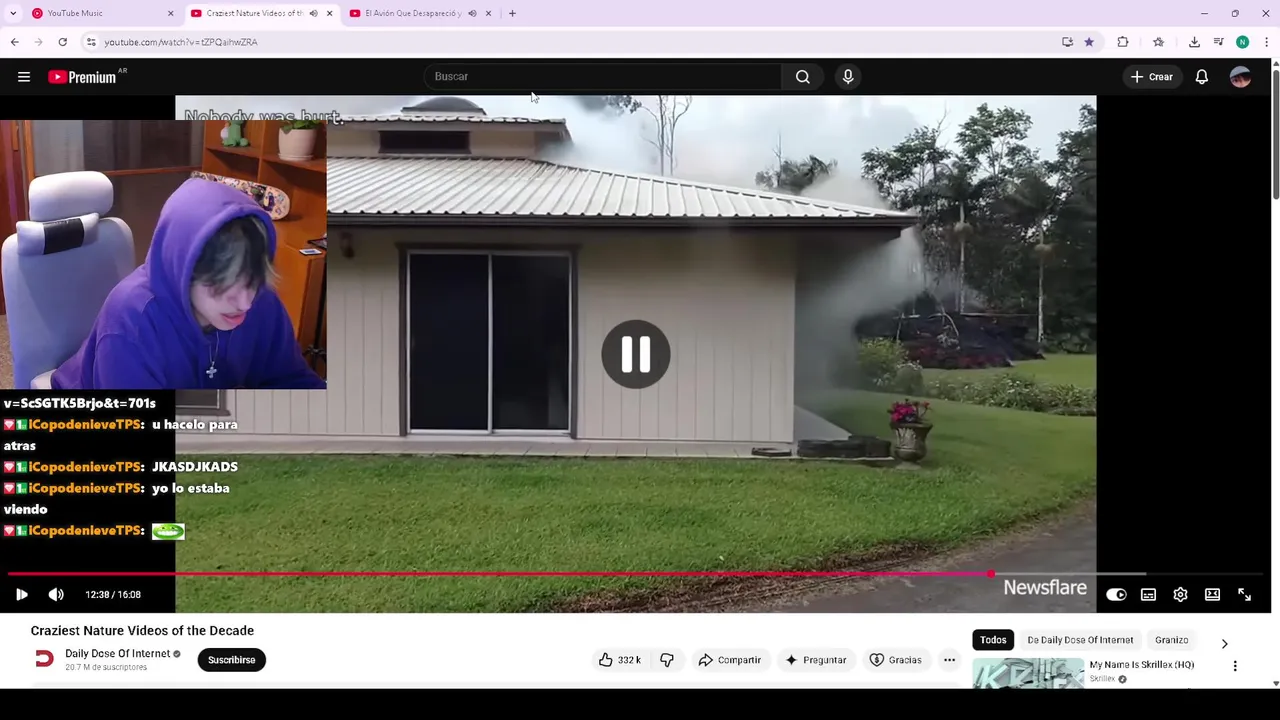The height and width of the screenshot is (720, 1280).
Task: Click the 12:38 / 16:08 time display
Action: 113,594
